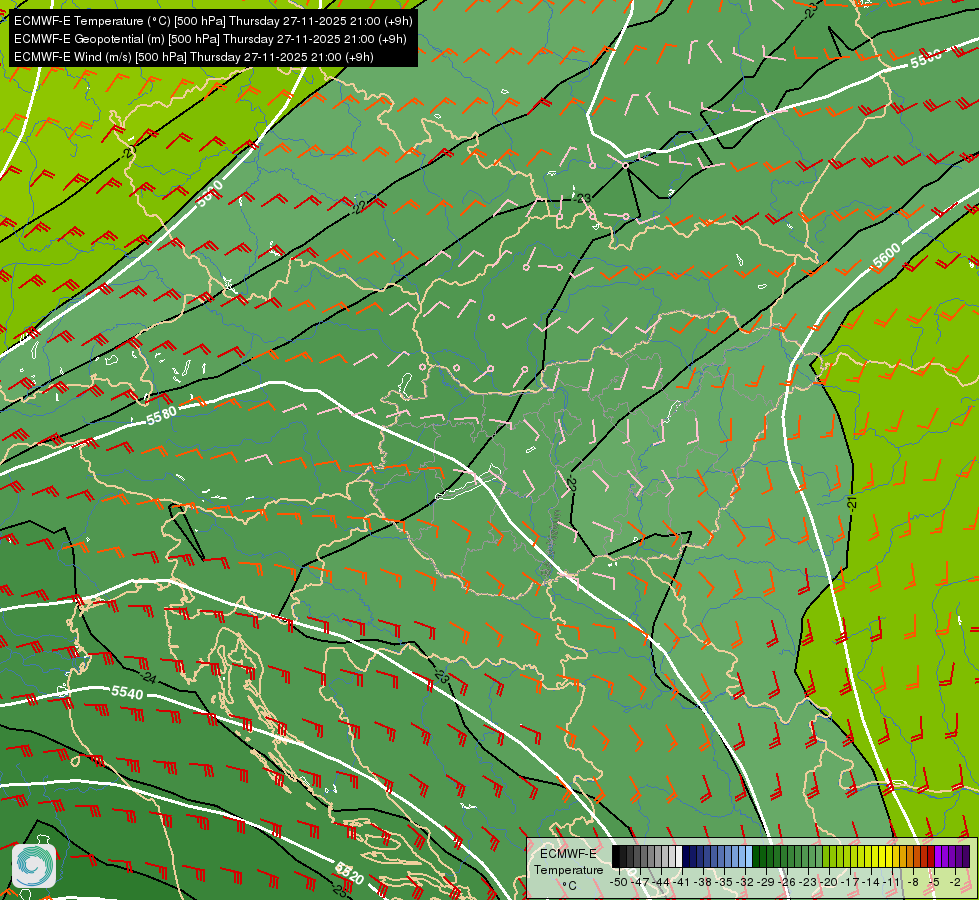Click the swirl logo icon in the corner

(x=34, y=866)
